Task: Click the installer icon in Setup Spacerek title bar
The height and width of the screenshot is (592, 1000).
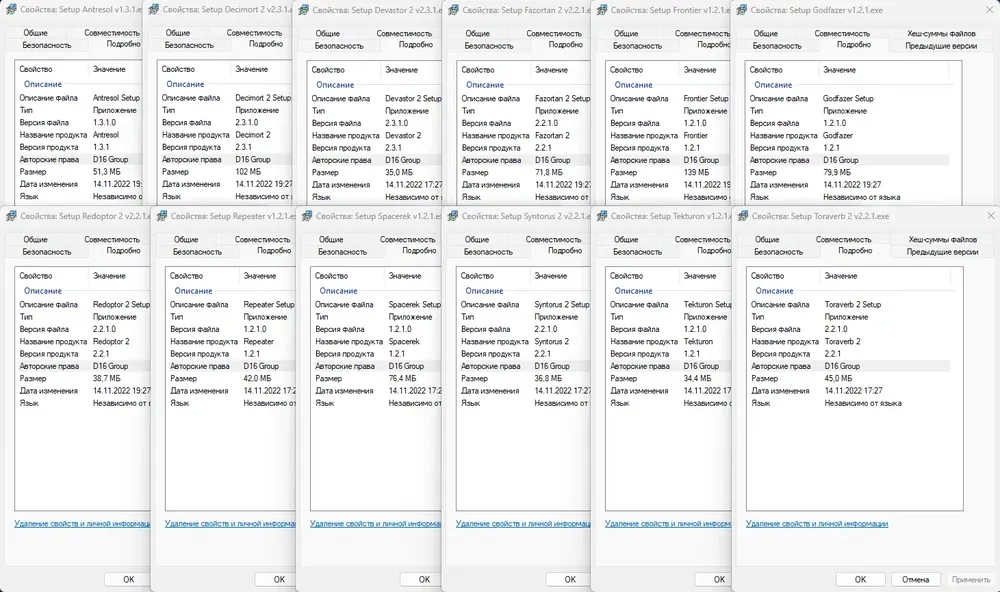Action: [x=307, y=216]
